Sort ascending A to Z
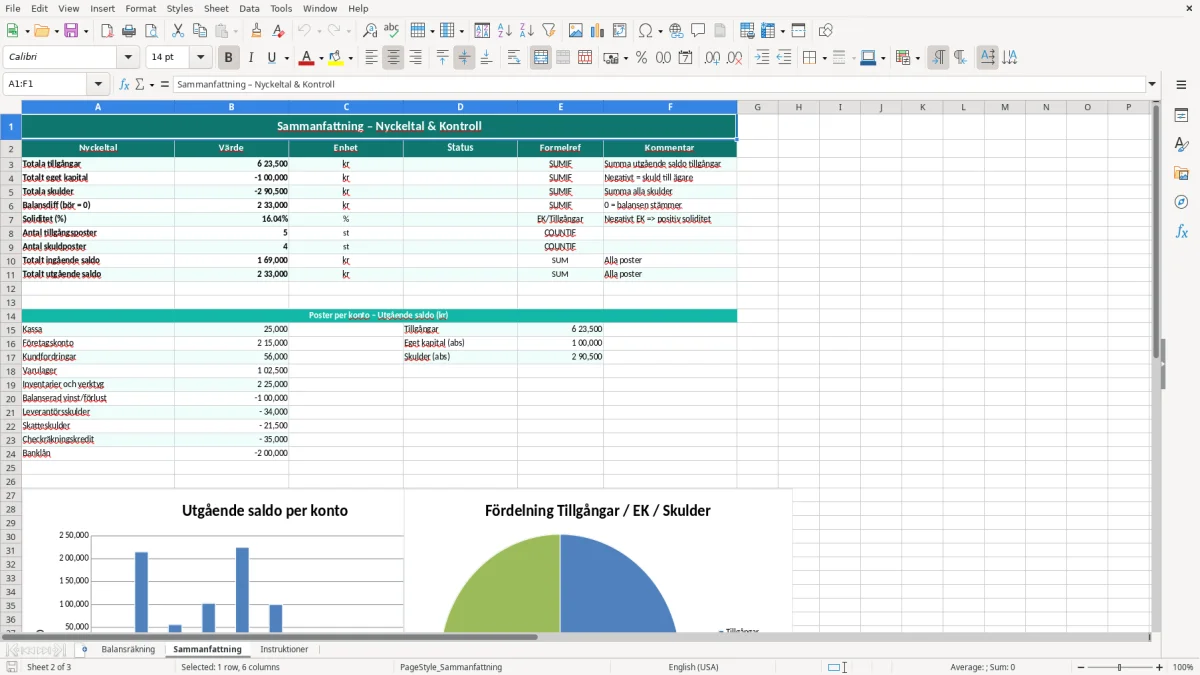Screen dimensions: 1200x675 pos(505,31)
